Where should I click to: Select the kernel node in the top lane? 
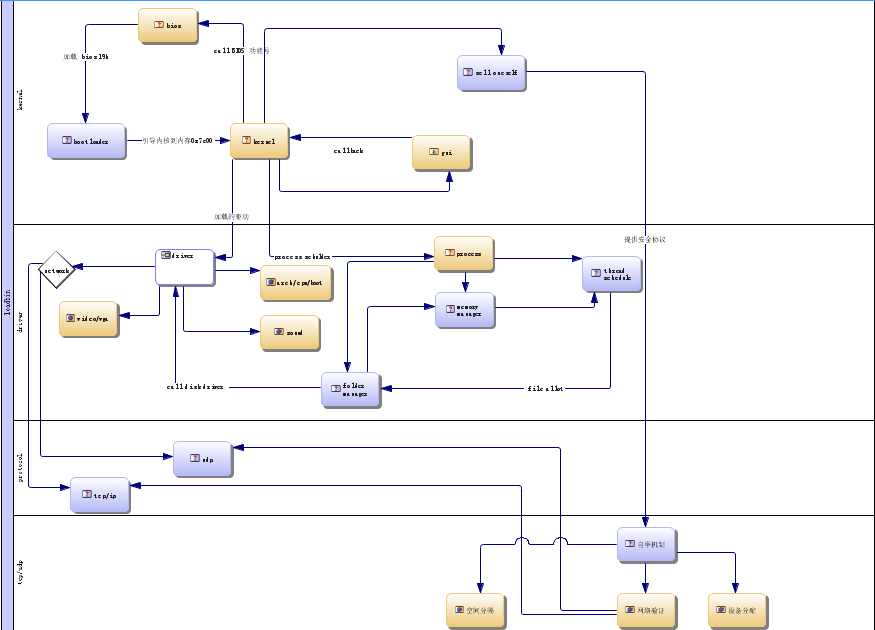pyautogui.click(x=259, y=141)
